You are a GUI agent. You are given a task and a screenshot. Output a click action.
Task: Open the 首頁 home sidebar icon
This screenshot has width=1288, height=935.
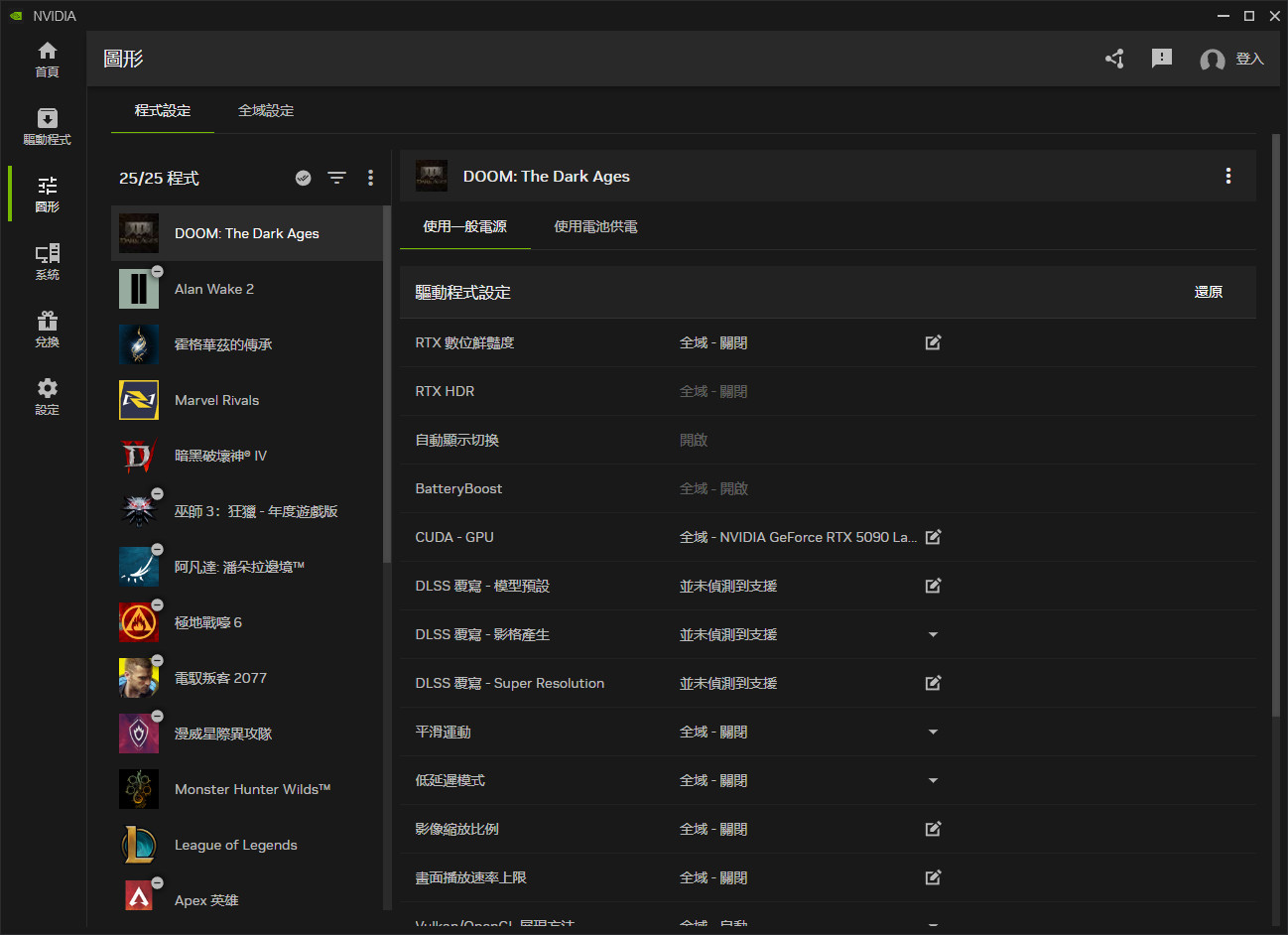[x=47, y=60]
